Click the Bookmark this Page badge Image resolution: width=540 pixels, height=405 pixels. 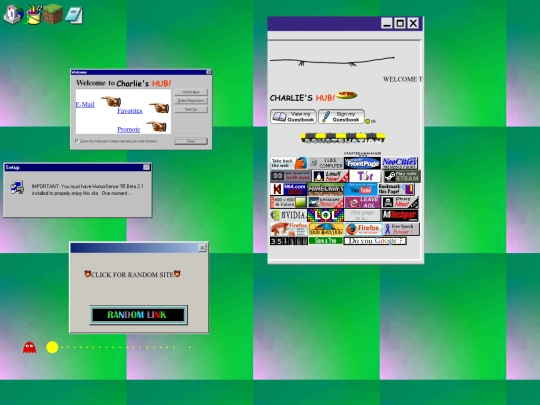click(x=396, y=189)
